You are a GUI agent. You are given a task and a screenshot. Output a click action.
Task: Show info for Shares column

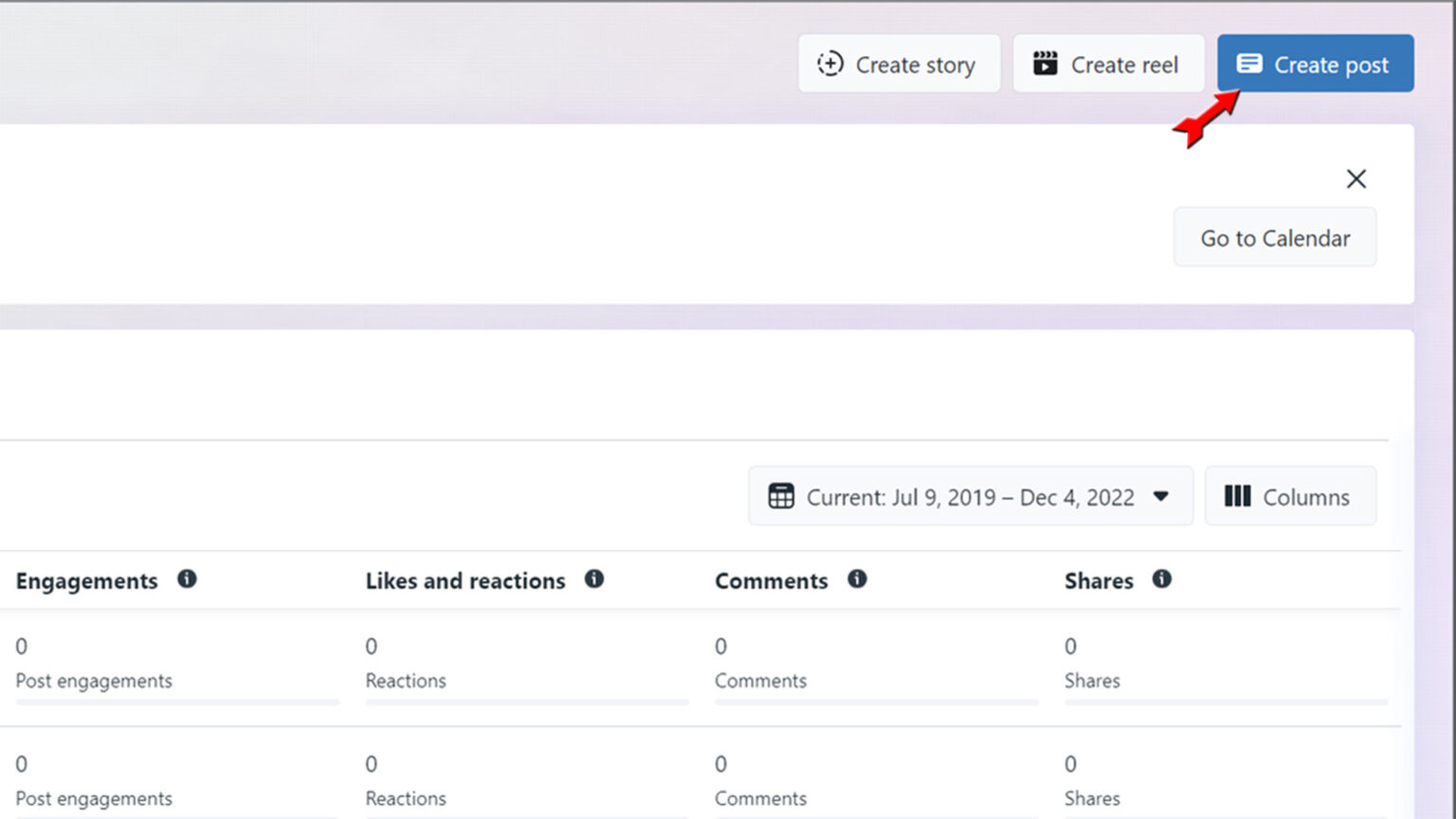click(x=1161, y=579)
